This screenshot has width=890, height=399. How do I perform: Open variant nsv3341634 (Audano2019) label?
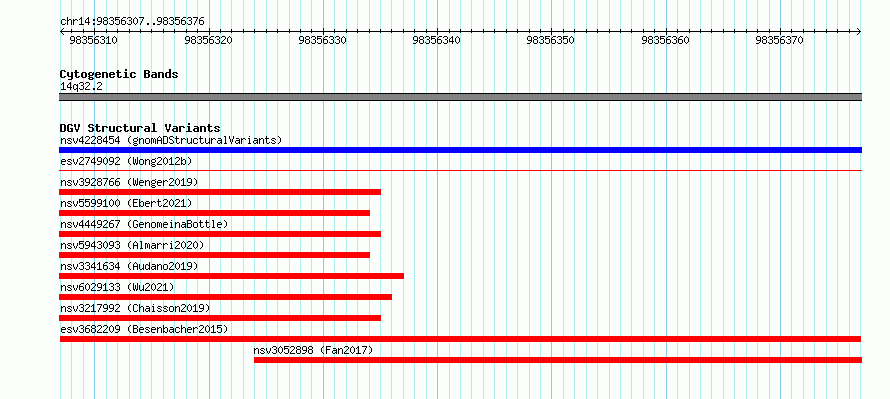129,266
